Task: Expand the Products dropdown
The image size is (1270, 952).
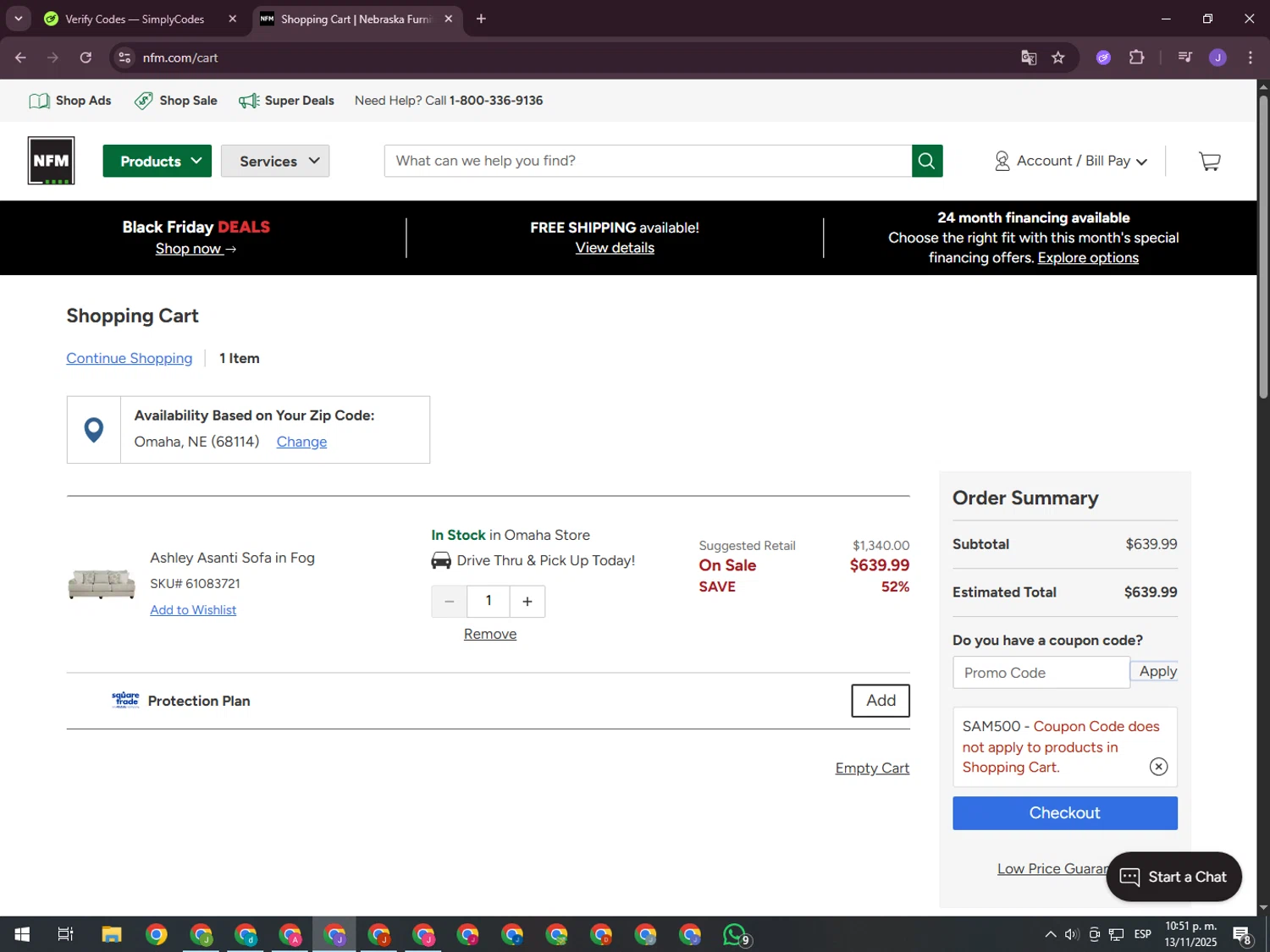Action: point(157,161)
